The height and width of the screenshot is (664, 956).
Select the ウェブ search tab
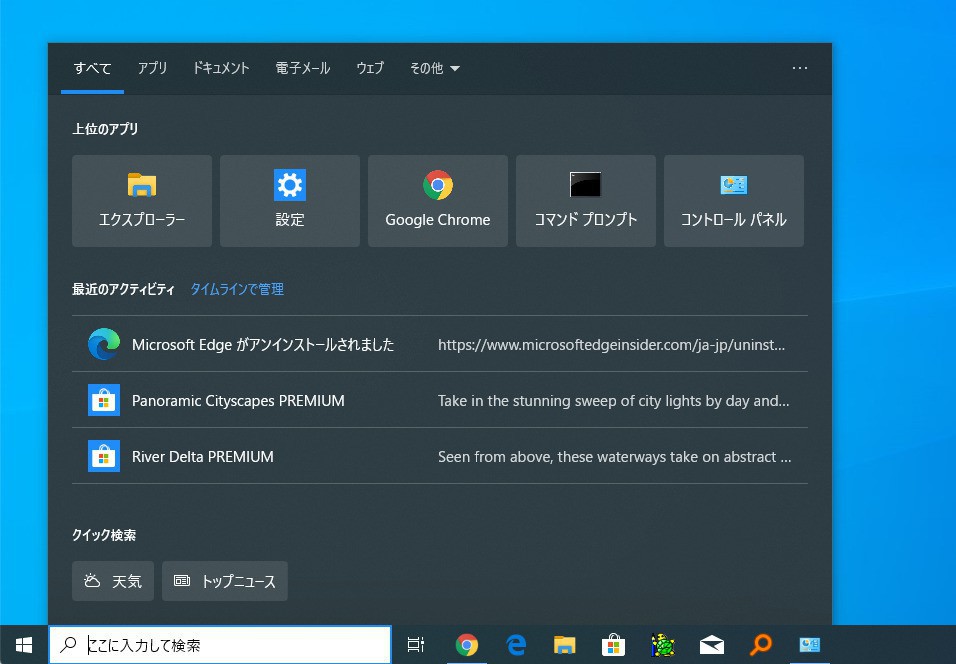370,68
